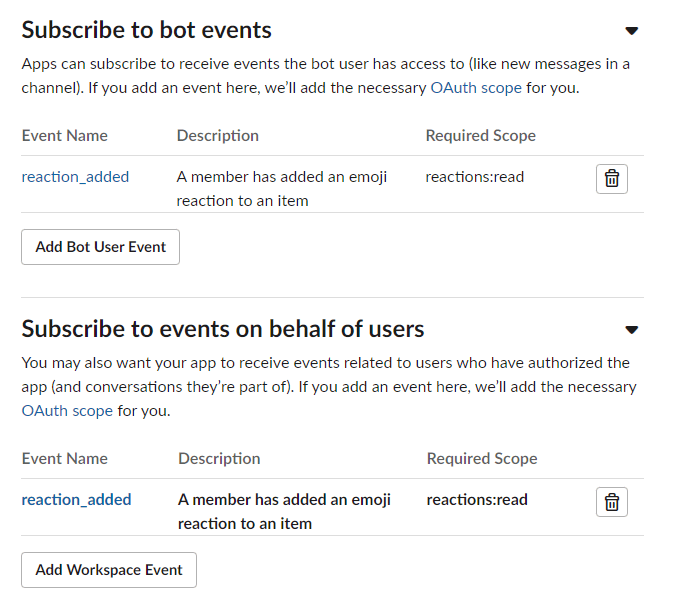Click Required Scope header in bot events table
This screenshot has height=604, width=675.
point(480,136)
